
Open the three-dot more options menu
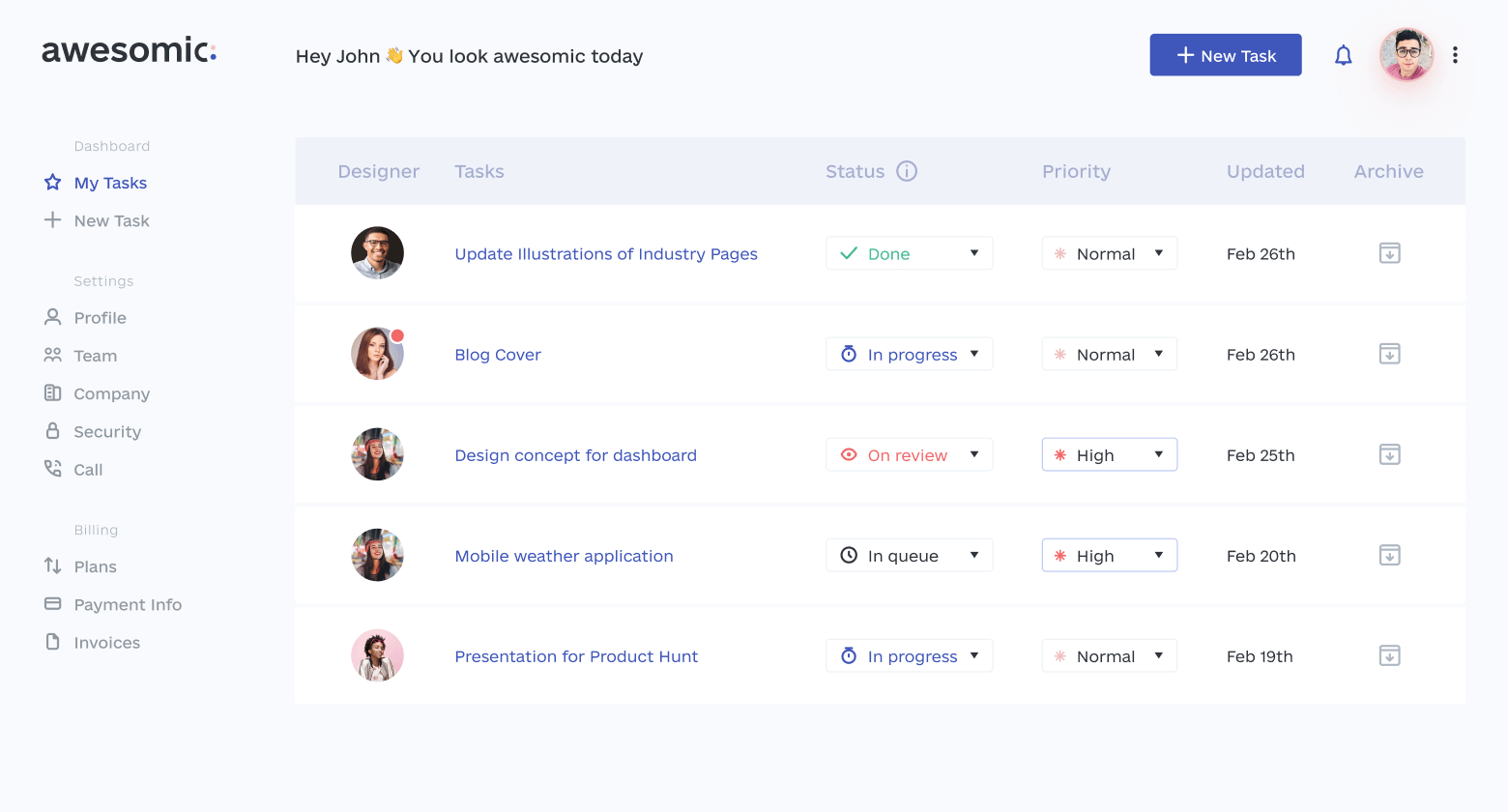pos(1455,55)
